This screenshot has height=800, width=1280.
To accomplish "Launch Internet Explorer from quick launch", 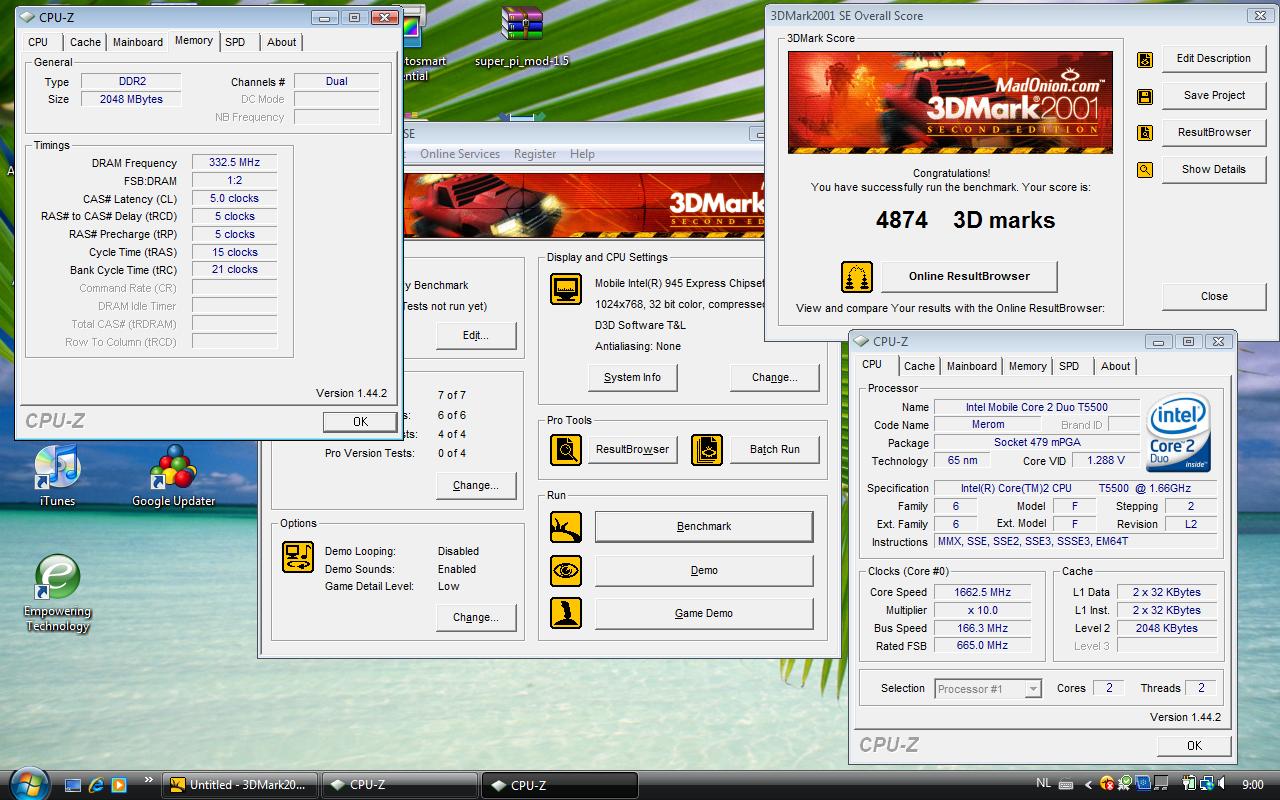I will [97, 785].
